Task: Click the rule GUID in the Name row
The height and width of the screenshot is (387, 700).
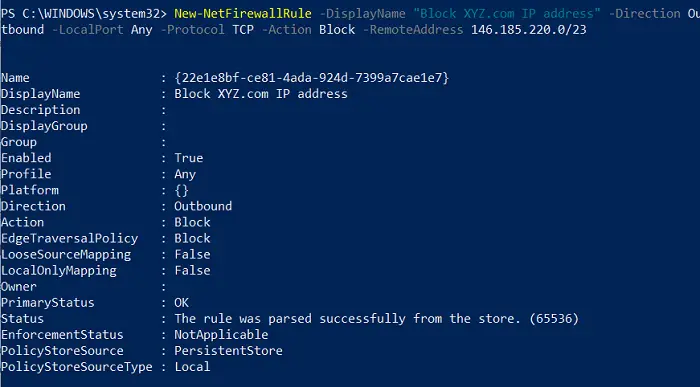Action: point(312,78)
